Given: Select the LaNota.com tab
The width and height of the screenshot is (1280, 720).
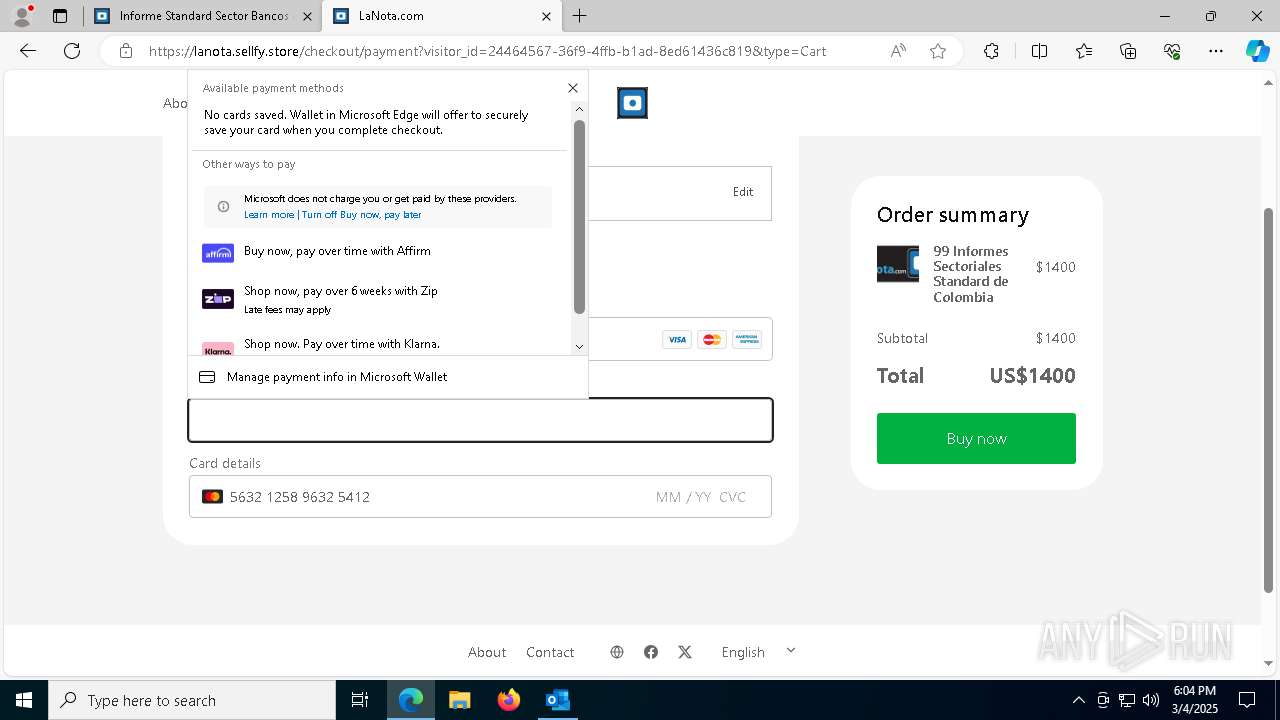Looking at the screenshot, I should (441, 16).
